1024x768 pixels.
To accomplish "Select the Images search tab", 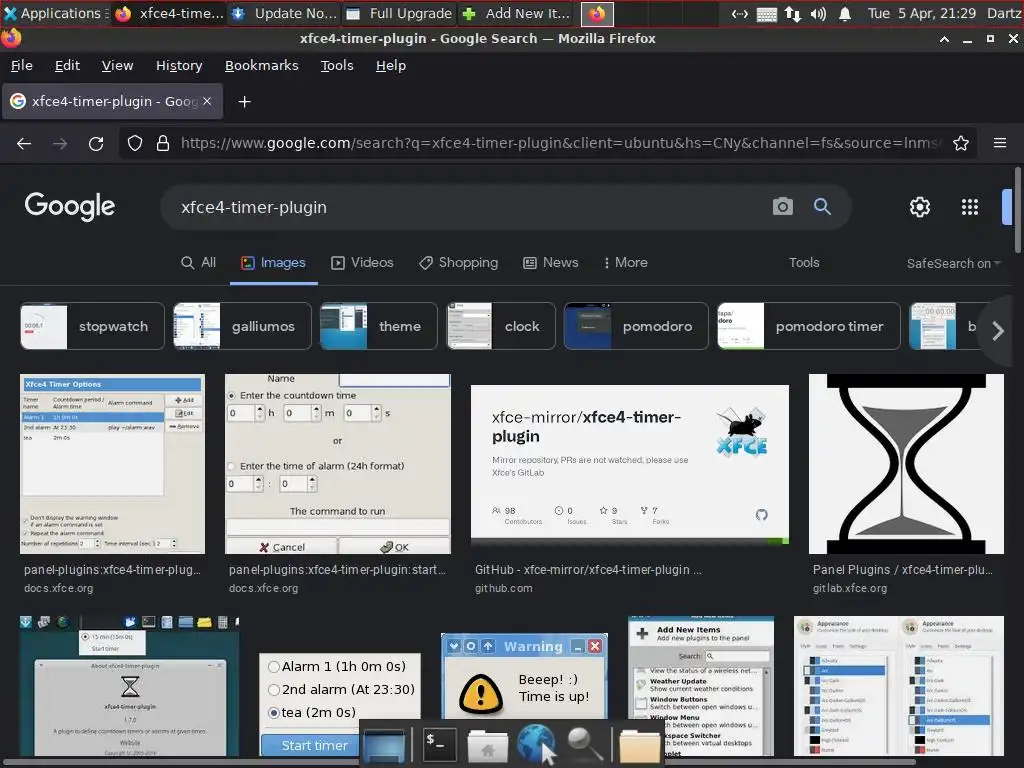I will [x=273, y=263].
